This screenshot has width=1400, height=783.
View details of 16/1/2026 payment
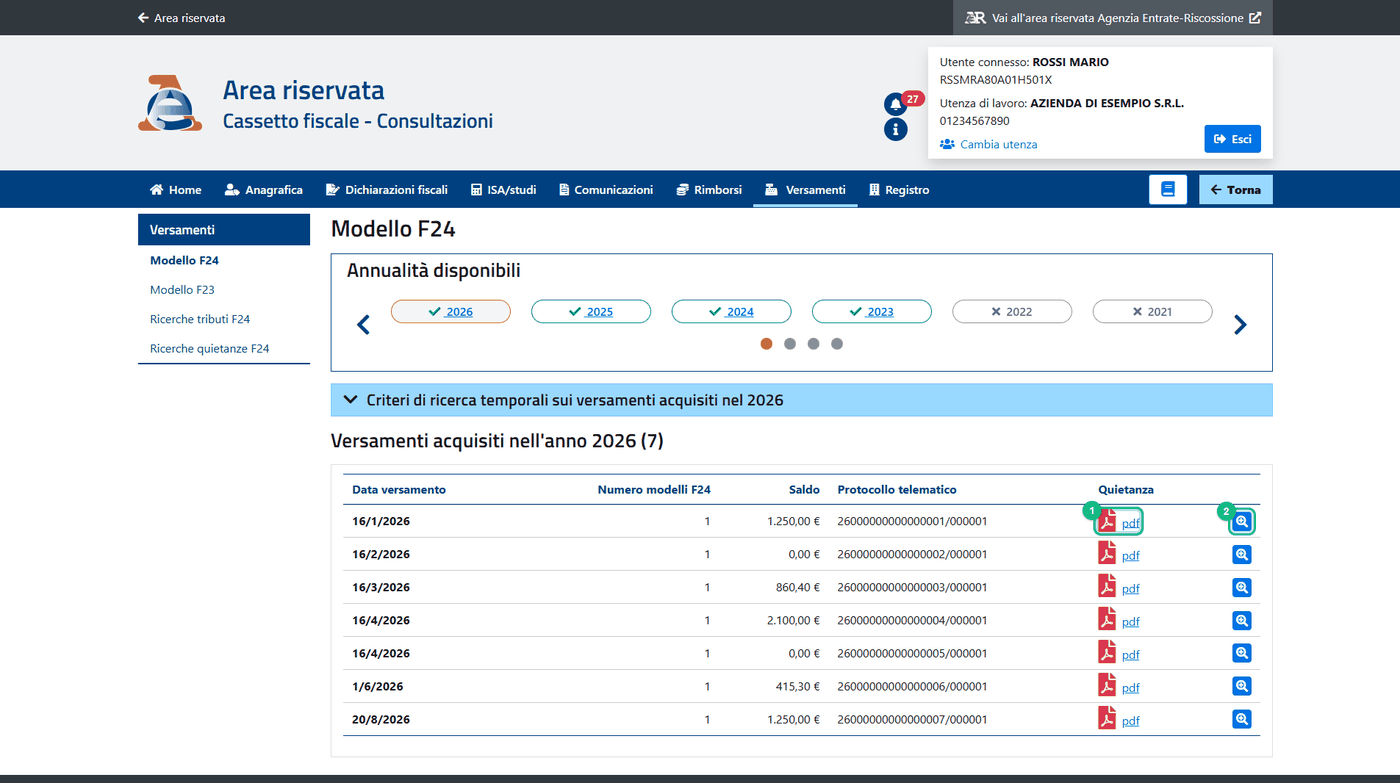(1242, 521)
